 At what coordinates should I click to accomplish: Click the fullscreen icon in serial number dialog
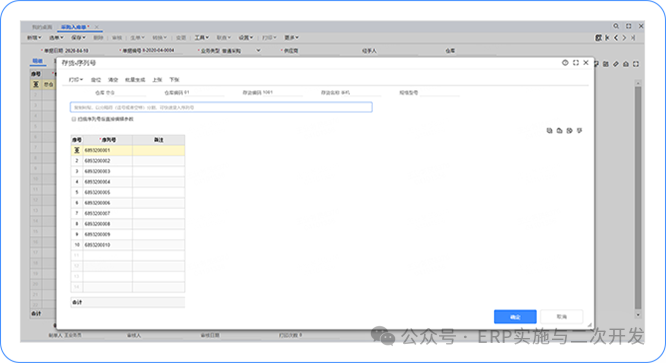tap(576, 63)
